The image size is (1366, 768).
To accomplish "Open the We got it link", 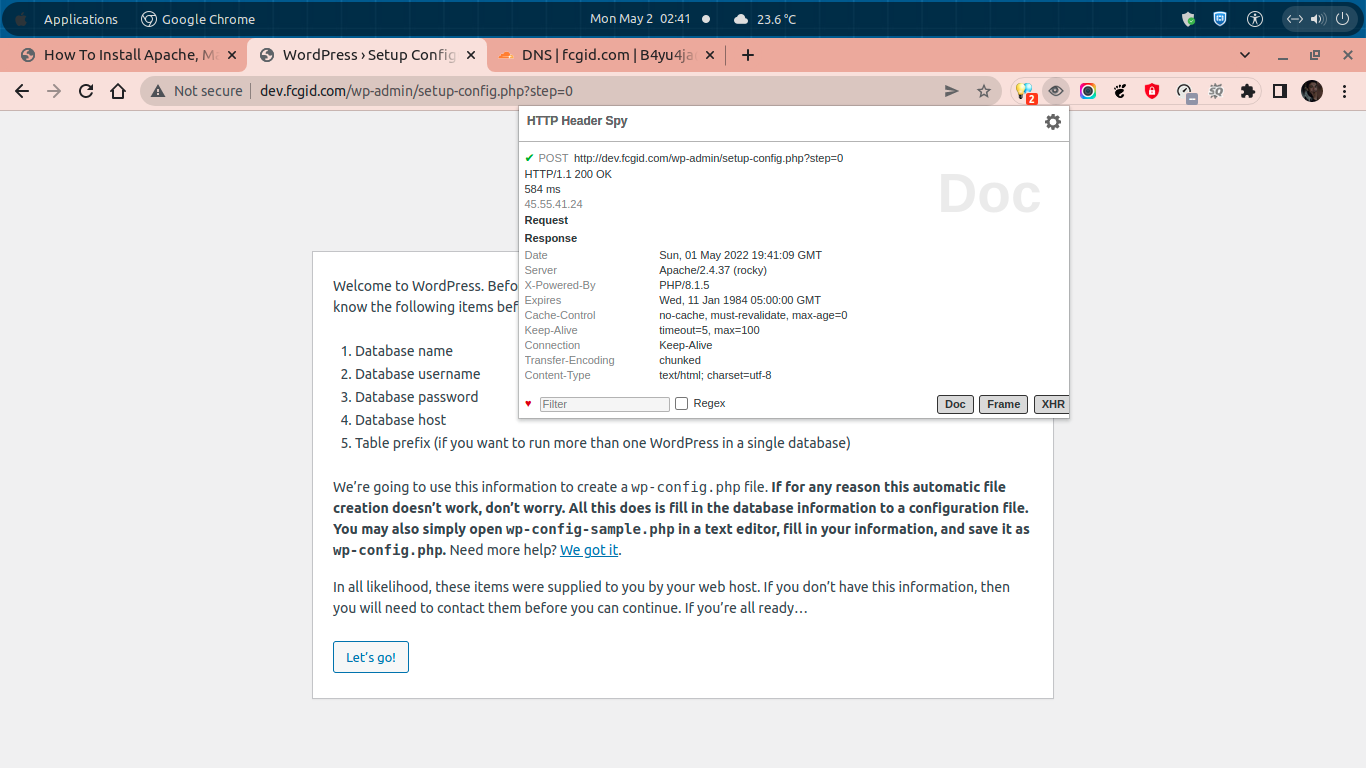I will (x=589, y=550).
